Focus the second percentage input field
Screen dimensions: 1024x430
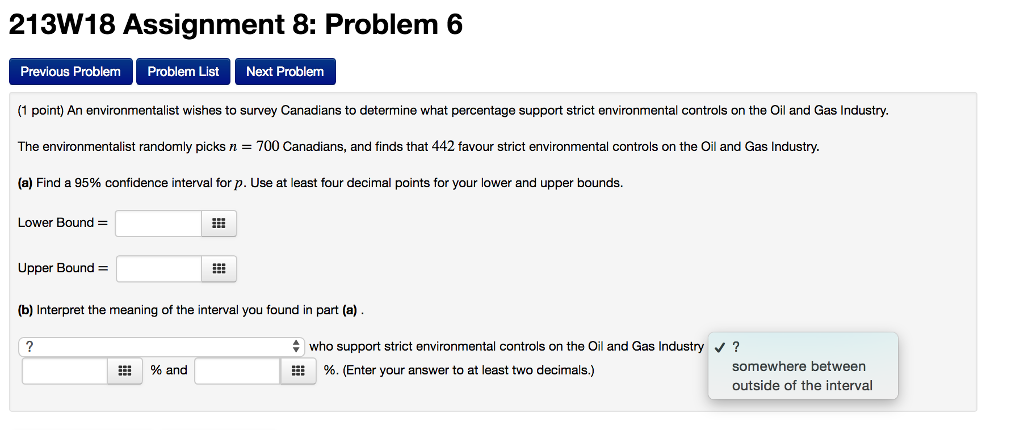tap(238, 371)
